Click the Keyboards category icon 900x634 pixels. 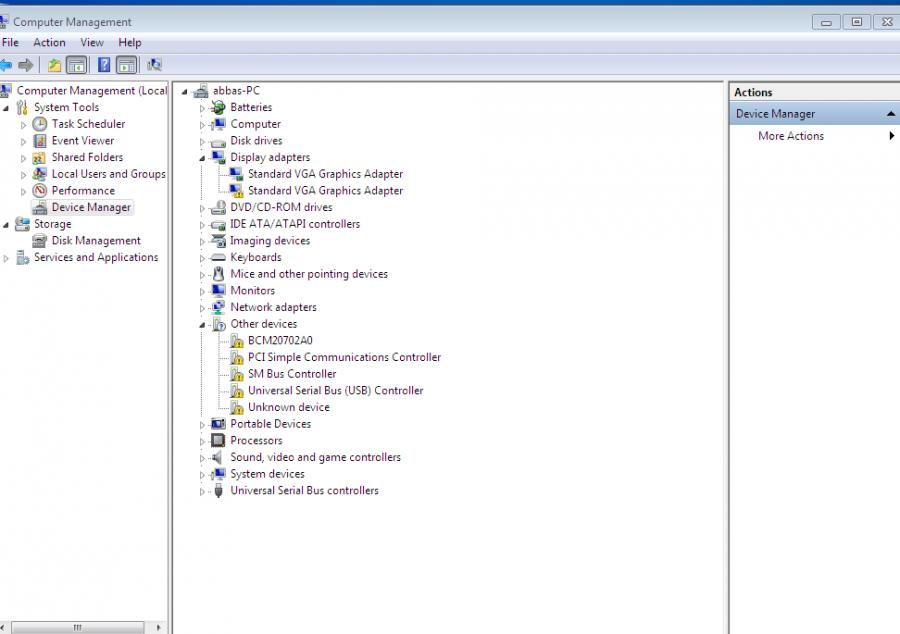218,258
